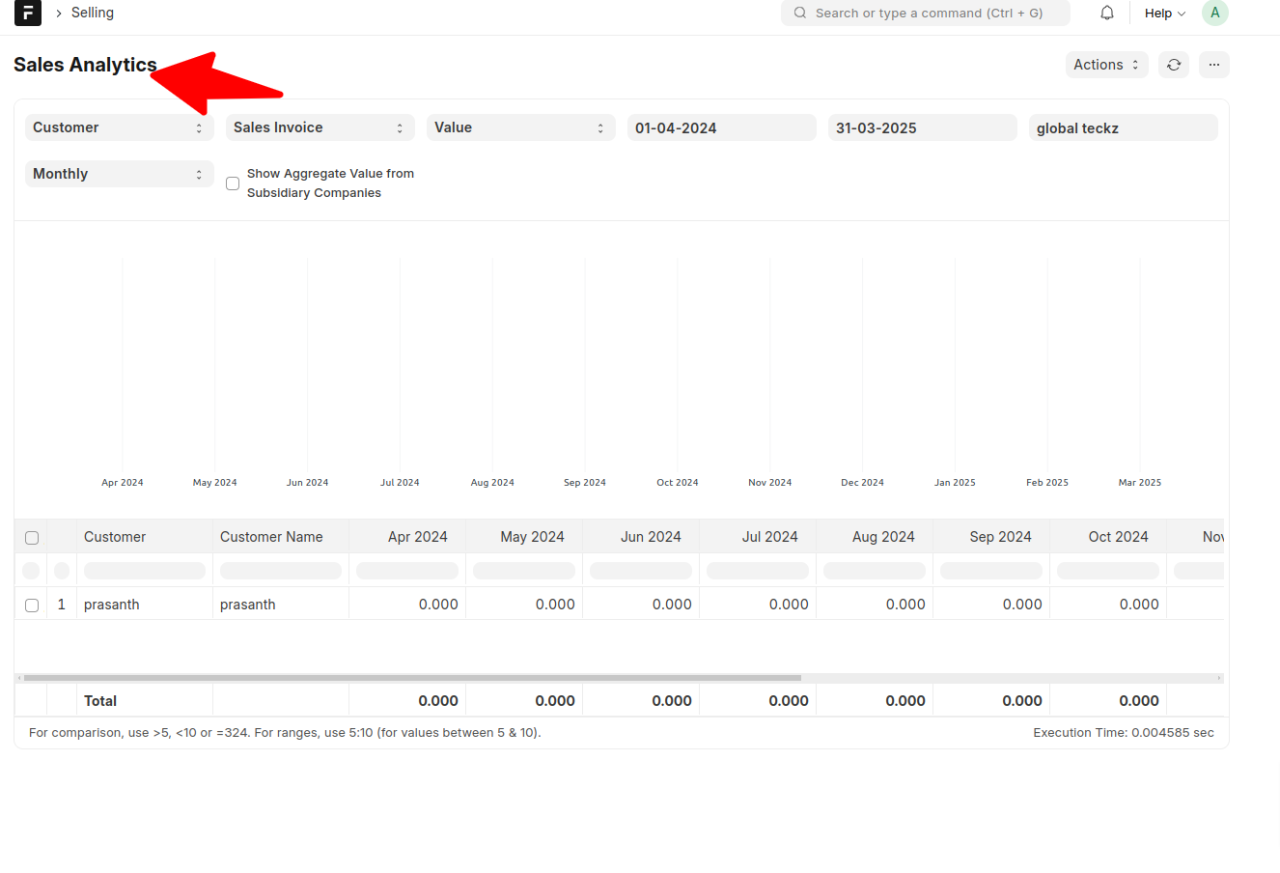The height and width of the screenshot is (873, 1280).
Task: Select the 'prasanth' Customer cell
Action: click(144, 605)
